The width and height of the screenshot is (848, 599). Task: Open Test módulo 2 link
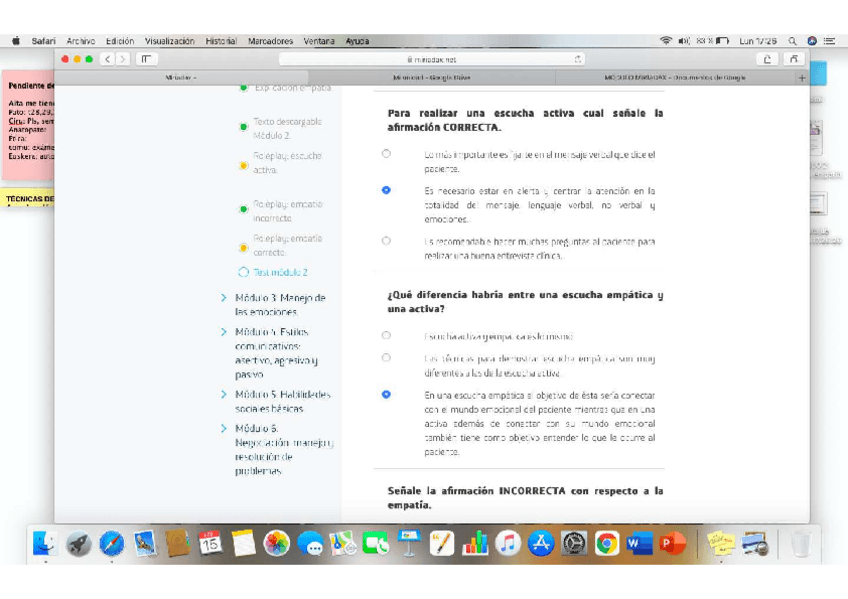(x=280, y=272)
